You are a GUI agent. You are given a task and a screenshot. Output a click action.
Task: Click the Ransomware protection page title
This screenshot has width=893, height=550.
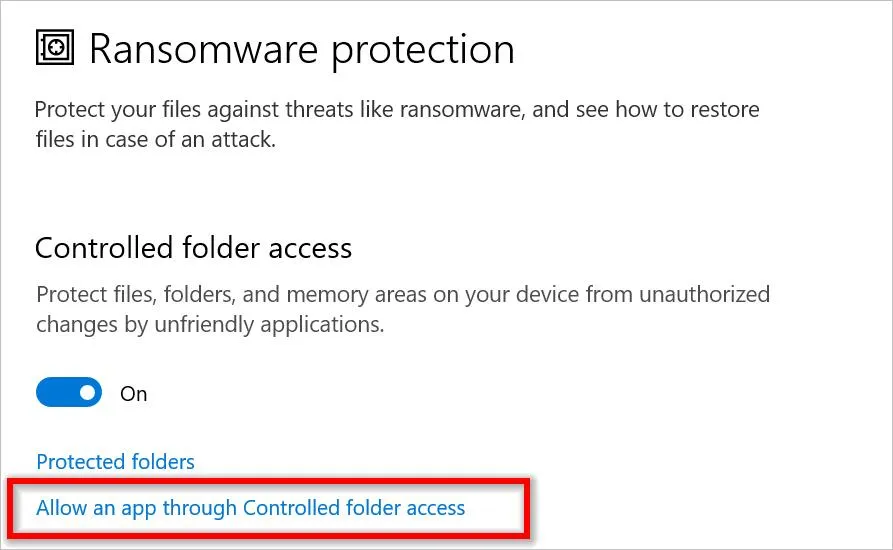[x=302, y=50]
